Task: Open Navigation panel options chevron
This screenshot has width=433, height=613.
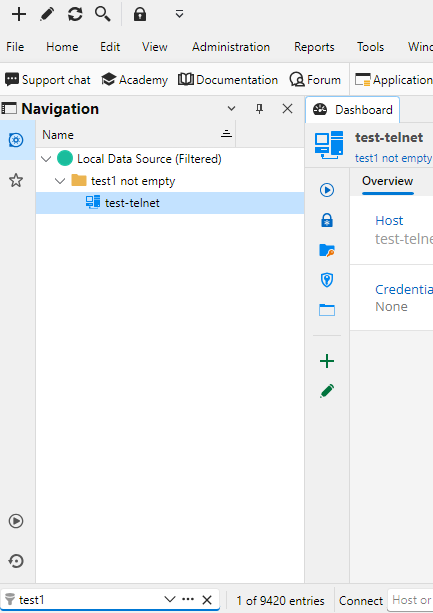Action: pyautogui.click(x=231, y=109)
